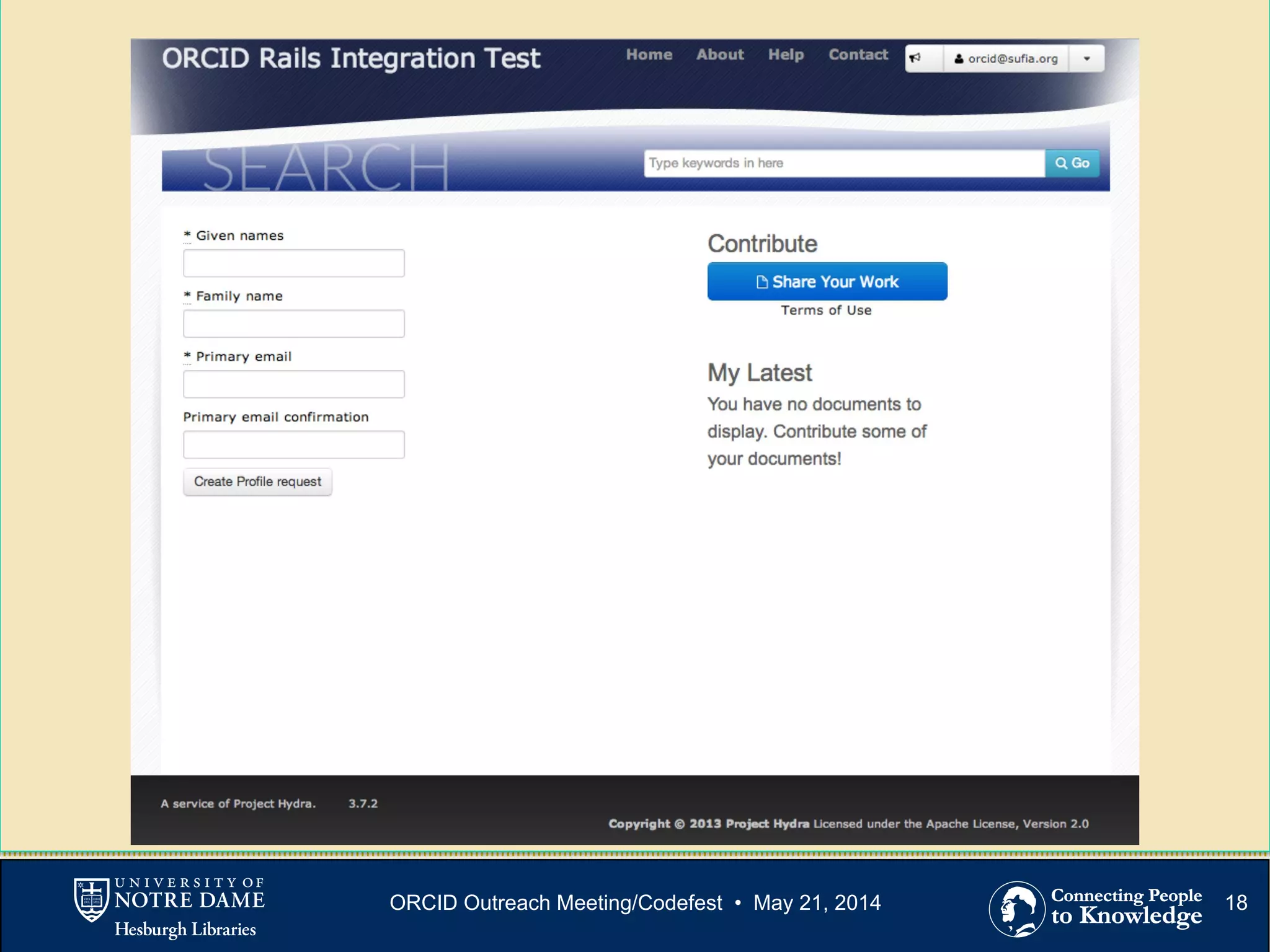Viewport: 1270px width, 952px height.
Task: Click the 3.7.2 version number
Action: [x=363, y=804]
